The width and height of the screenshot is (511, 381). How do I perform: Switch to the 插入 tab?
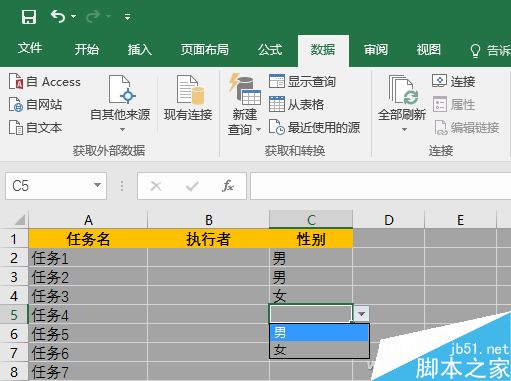point(140,49)
